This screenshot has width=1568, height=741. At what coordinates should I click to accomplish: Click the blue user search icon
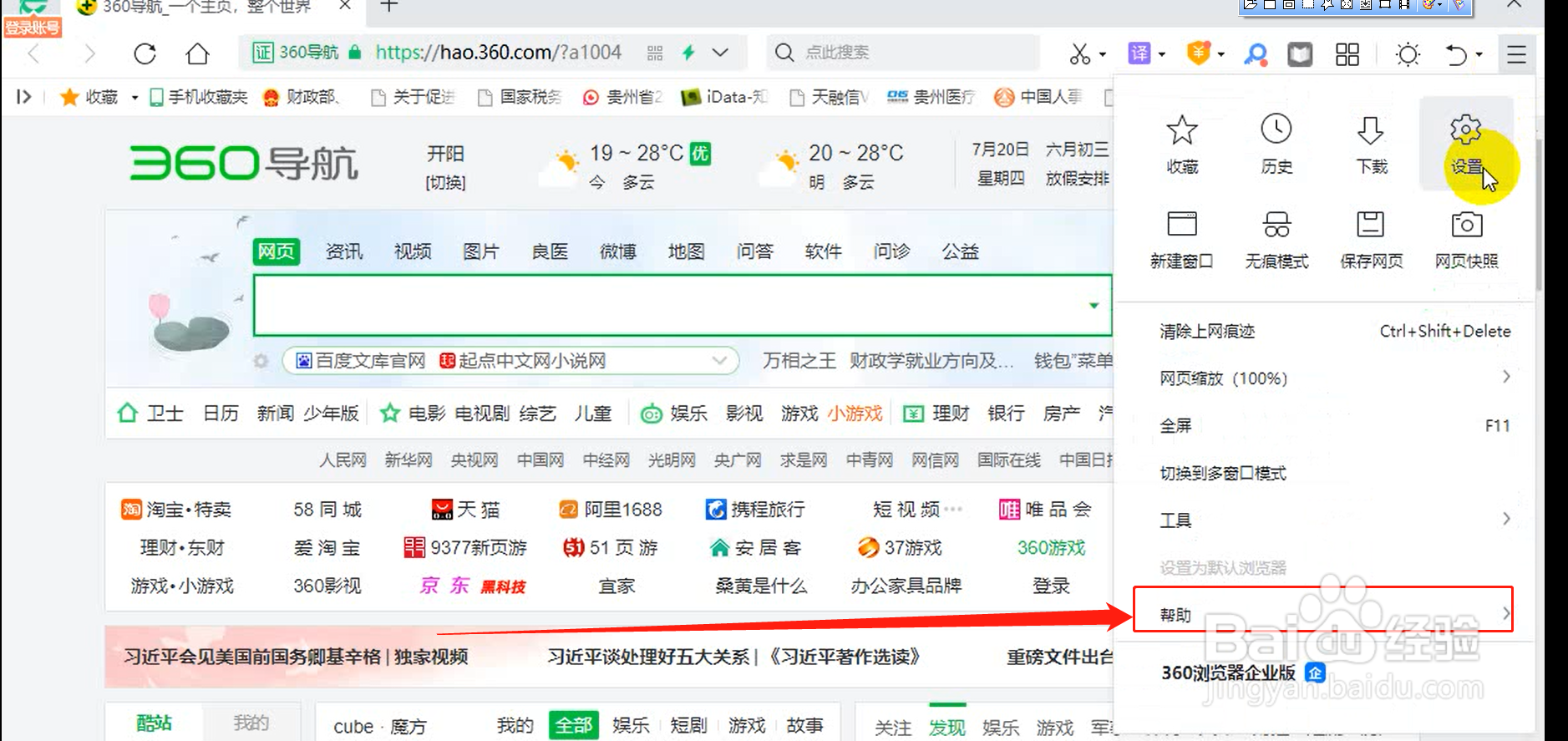(1256, 54)
